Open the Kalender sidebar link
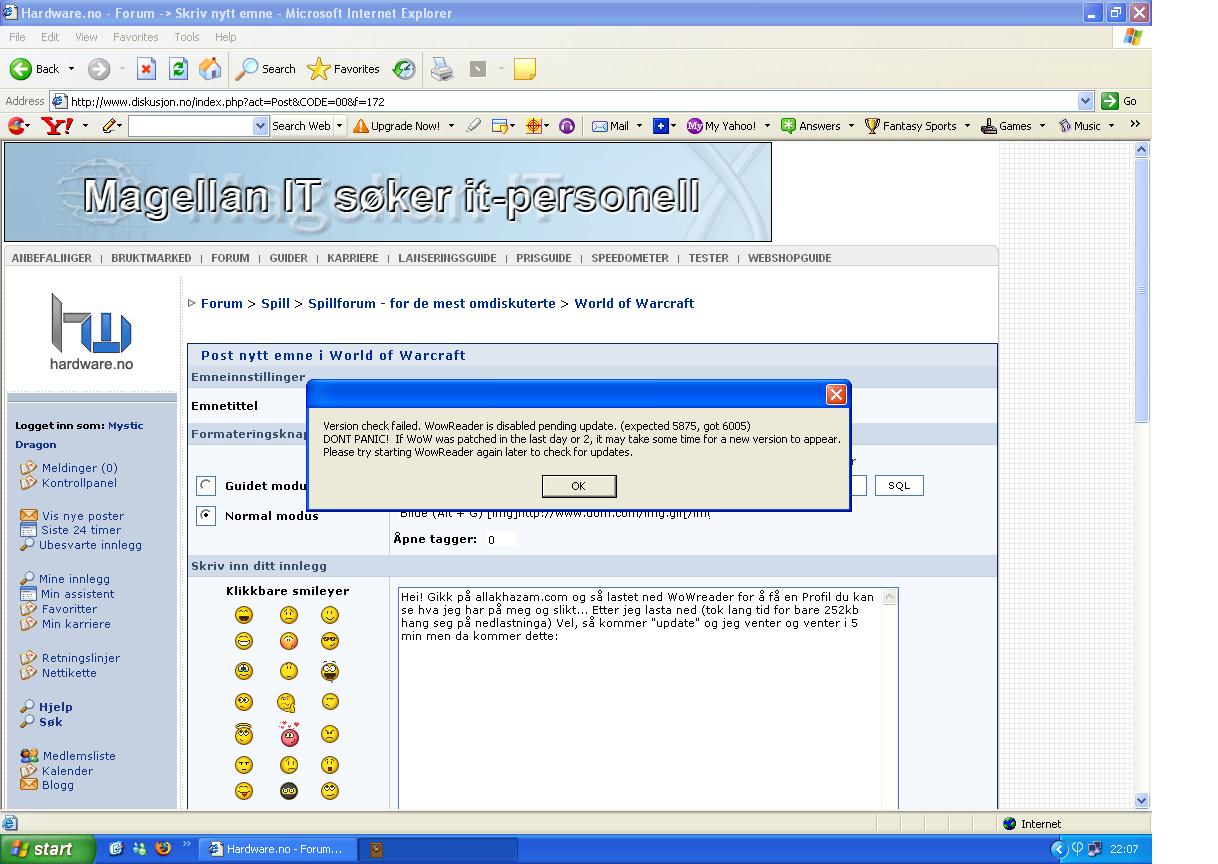The image size is (1218, 864). click(x=67, y=771)
